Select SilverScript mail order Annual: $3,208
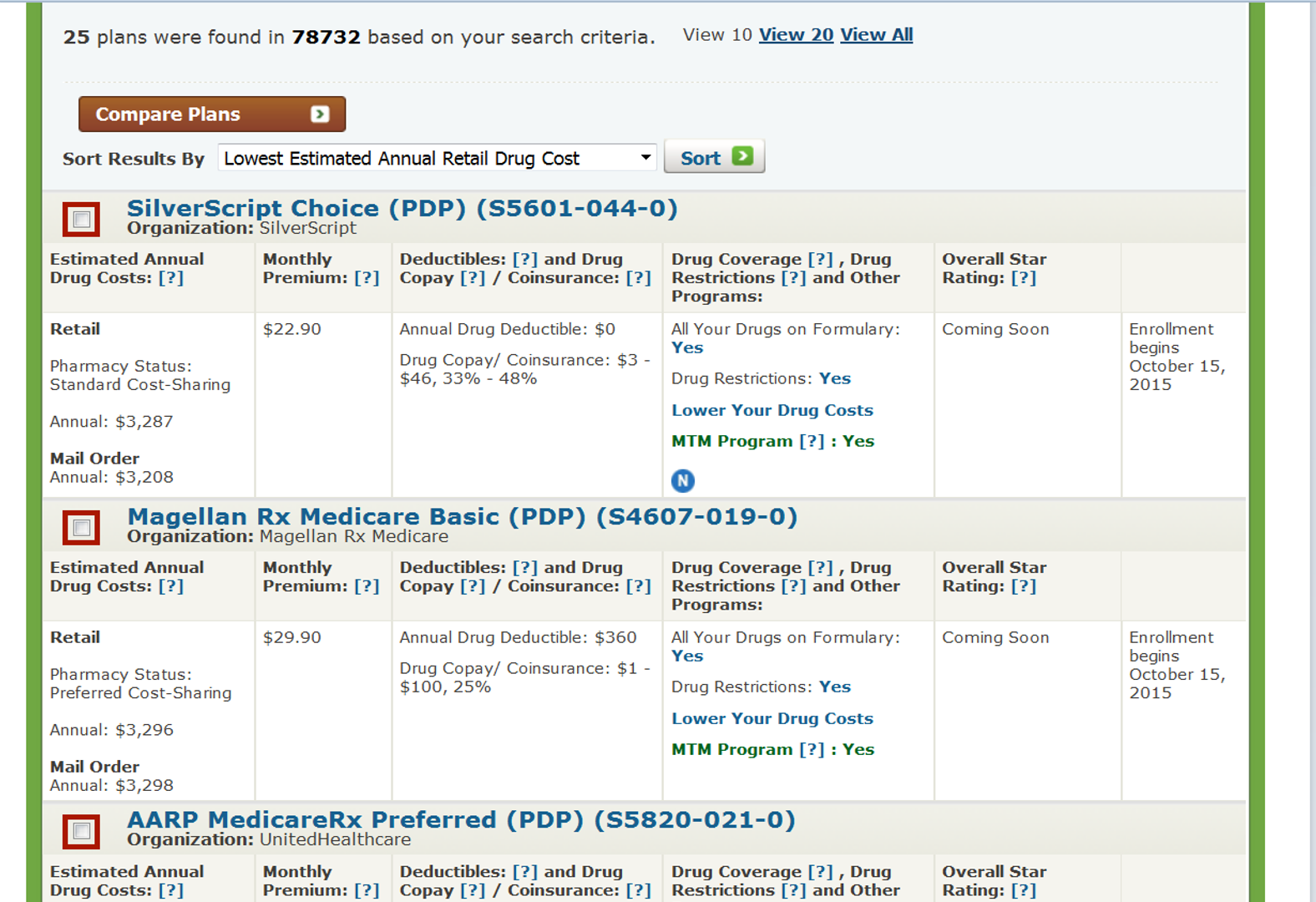The image size is (1316, 902). coord(112,477)
